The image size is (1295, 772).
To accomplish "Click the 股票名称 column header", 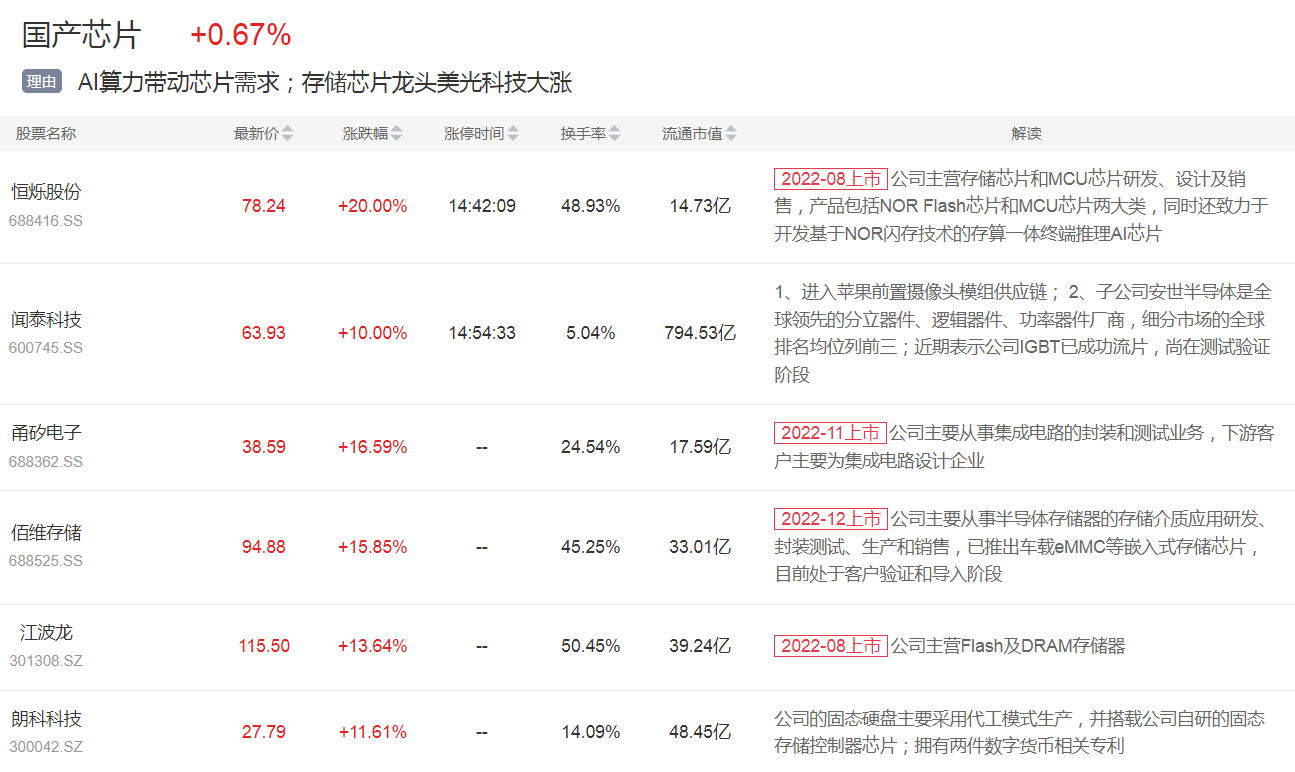I will click(45, 134).
